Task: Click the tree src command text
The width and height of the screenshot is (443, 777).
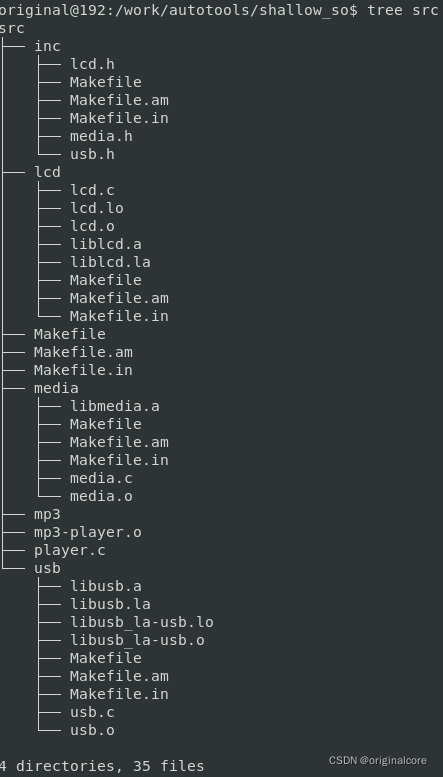Action: coord(402,10)
